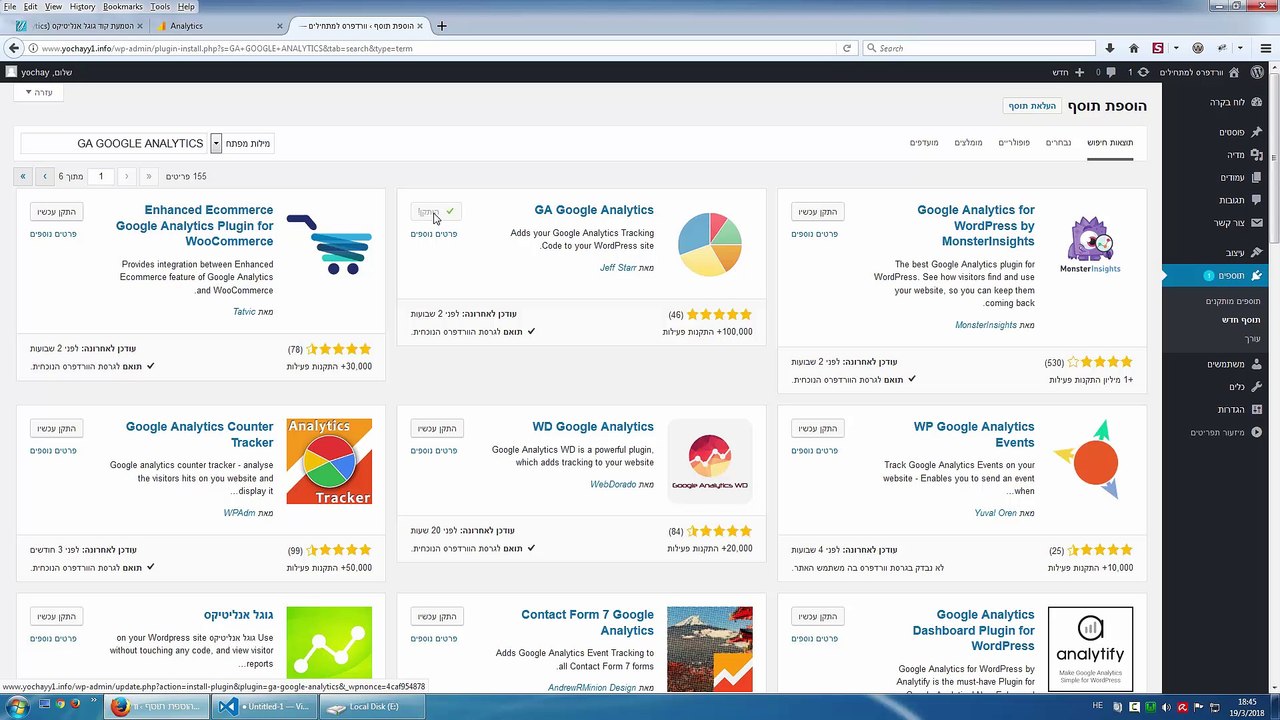The width and height of the screenshot is (1280, 720).
Task: Select the Recommended (מומלצים) filter tab
Action: [968, 143]
